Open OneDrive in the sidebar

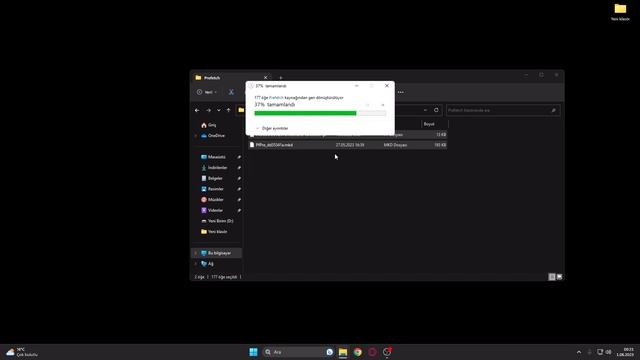(213, 136)
